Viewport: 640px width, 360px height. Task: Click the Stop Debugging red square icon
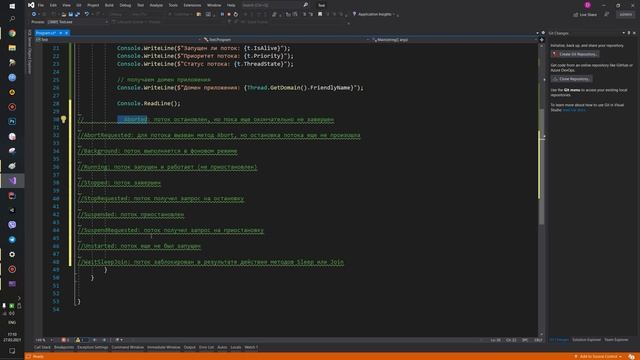click(229, 14)
